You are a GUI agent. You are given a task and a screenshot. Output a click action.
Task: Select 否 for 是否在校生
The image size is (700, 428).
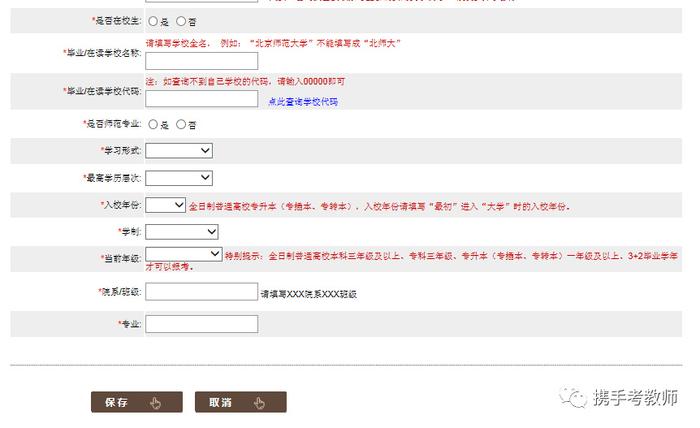tap(181, 21)
